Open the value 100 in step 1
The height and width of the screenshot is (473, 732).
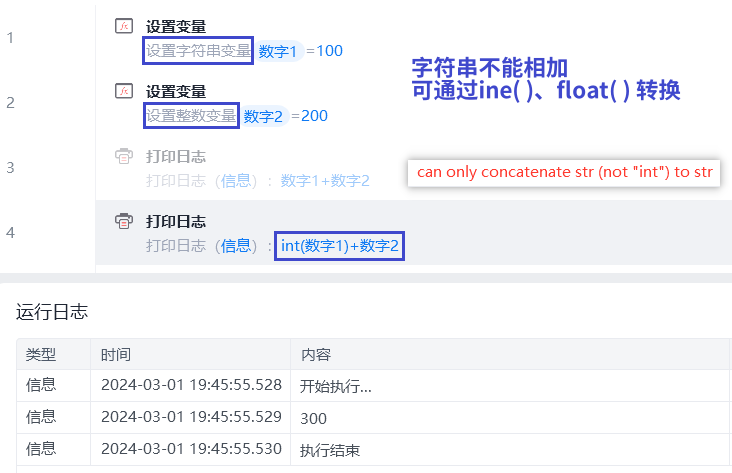pyautogui.click(x=330, y=50)
